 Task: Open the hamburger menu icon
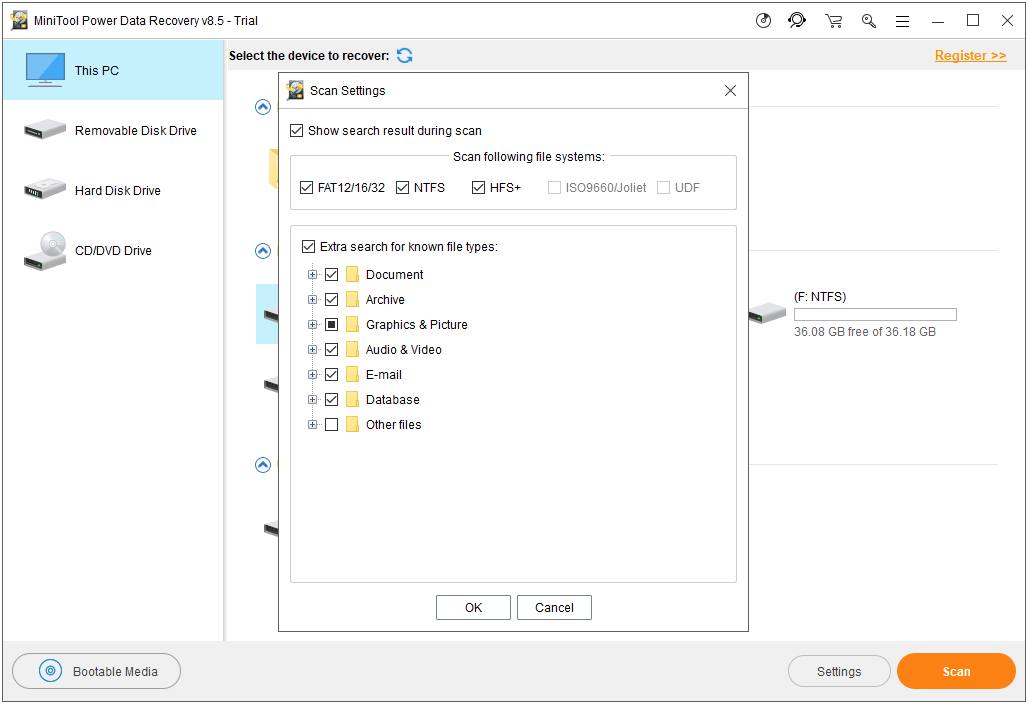pos(902,21)
